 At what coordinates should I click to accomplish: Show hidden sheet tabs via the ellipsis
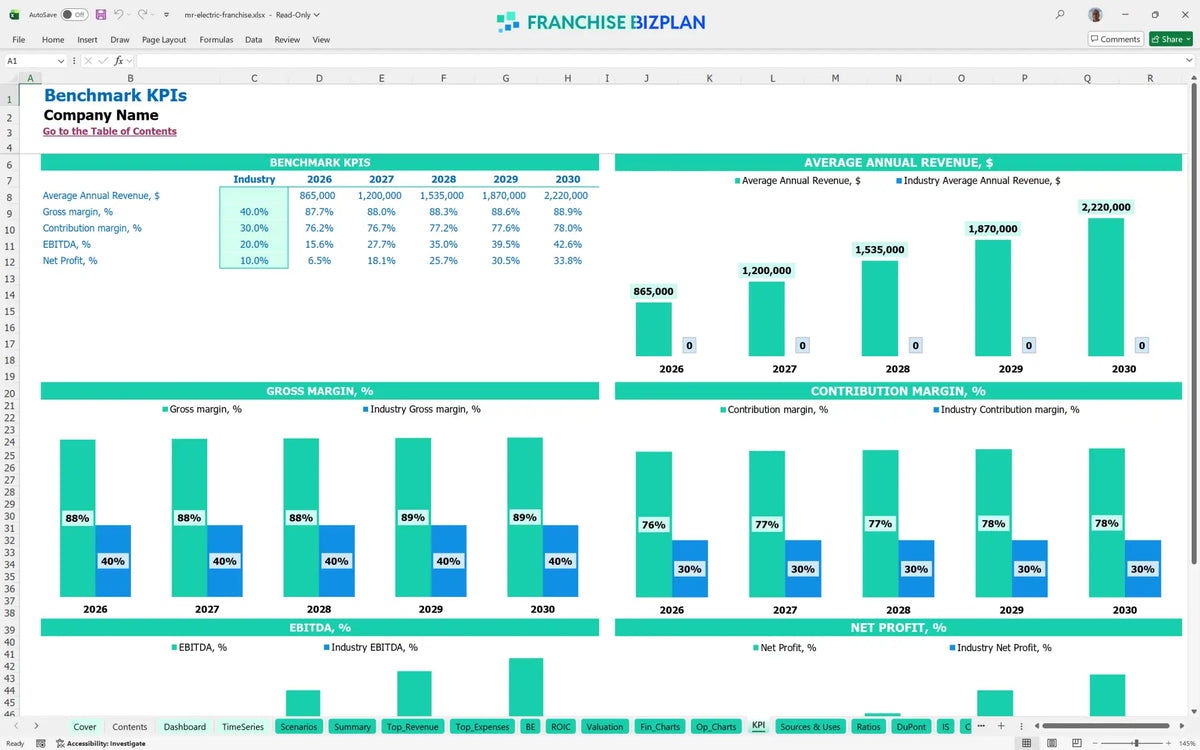click(x=981, y=726)
